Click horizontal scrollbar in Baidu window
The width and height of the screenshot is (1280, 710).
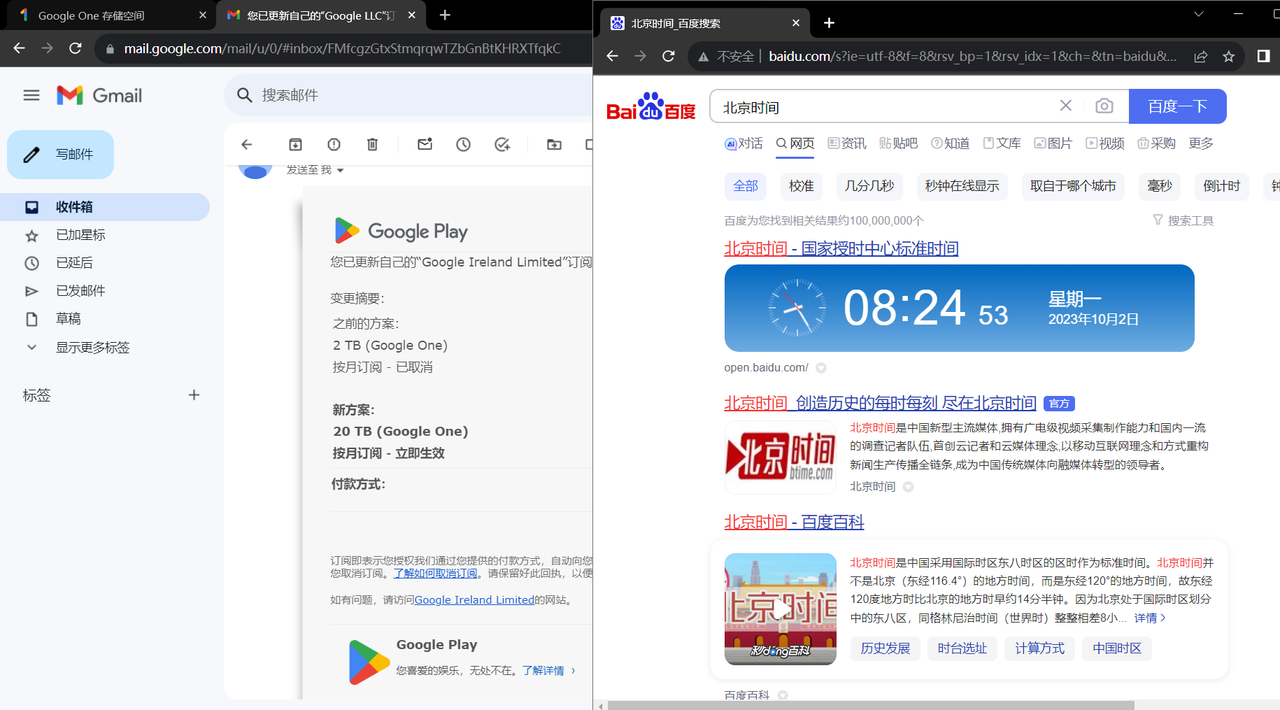pyautogui.click(x=870, y=705)
